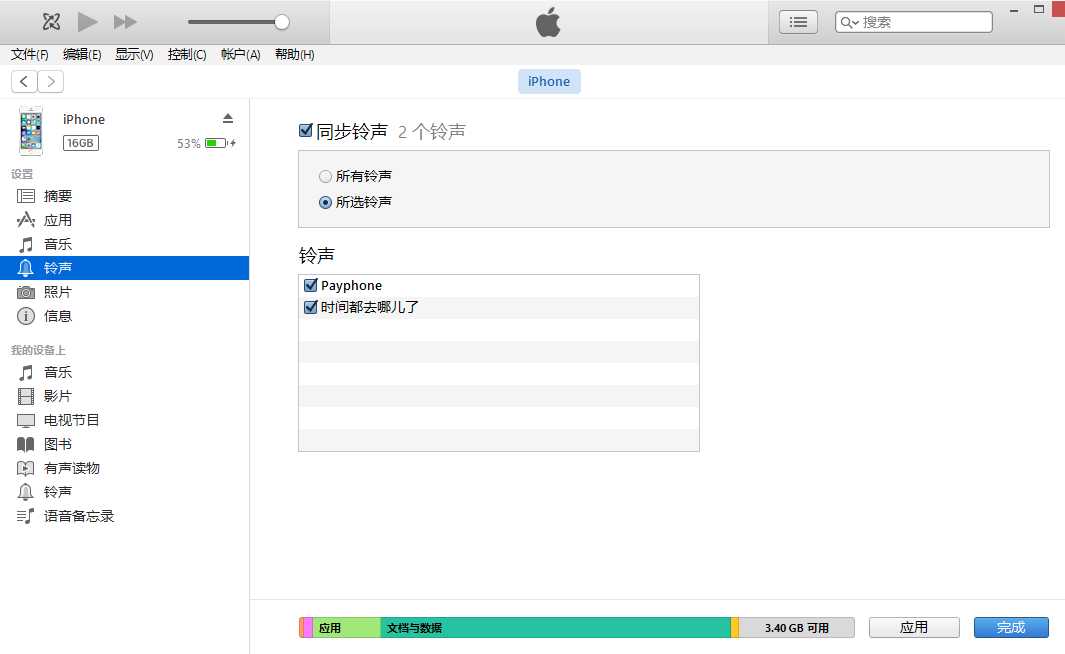
Task: Open 语音备忘录 voice memos
Action: [124, 516]
